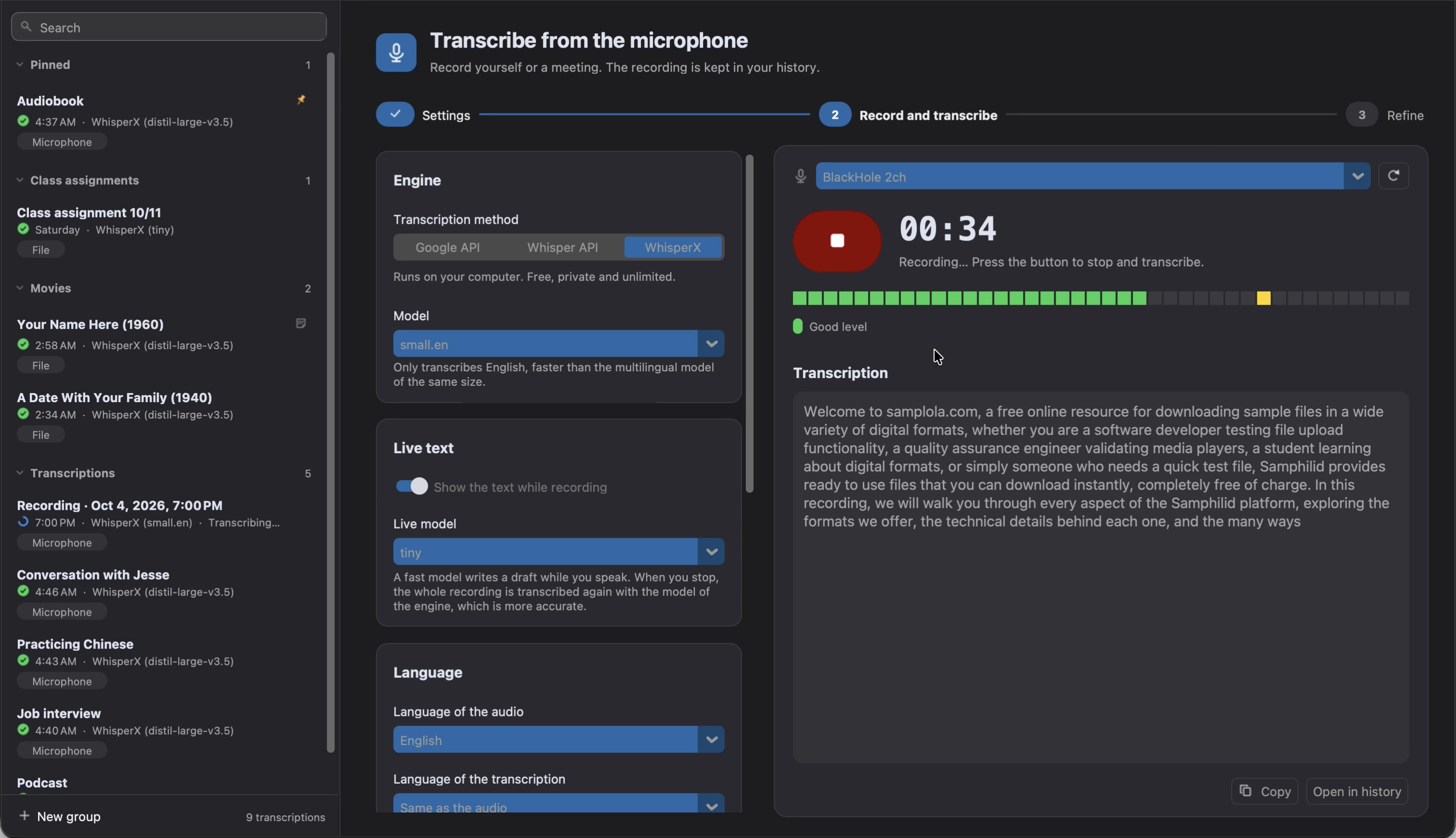Select WhisperX transcription method

(673, 247)
